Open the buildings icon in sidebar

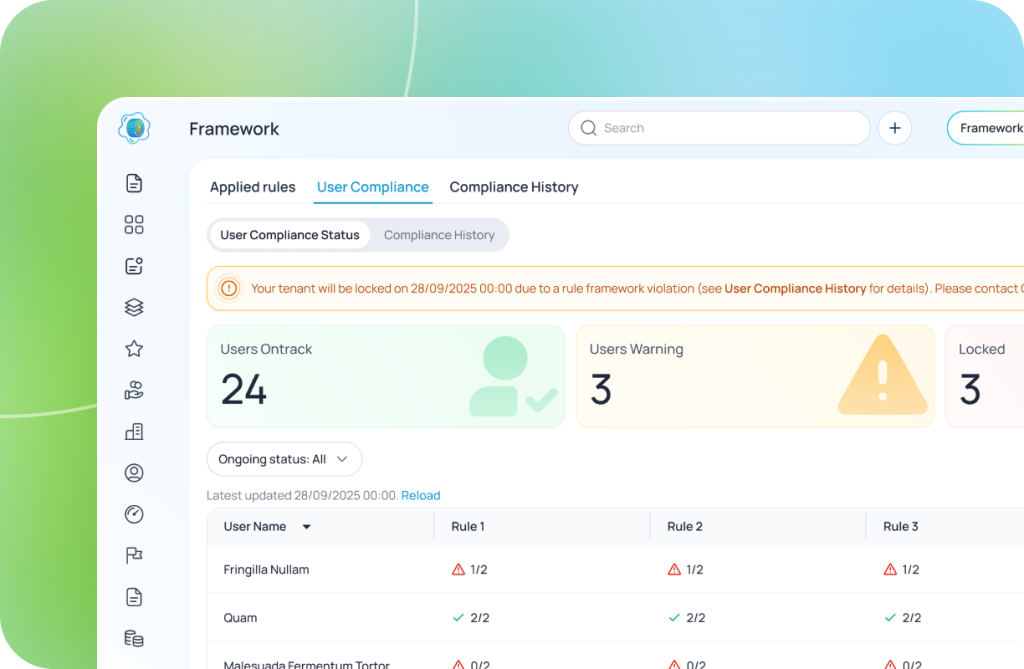134,432
